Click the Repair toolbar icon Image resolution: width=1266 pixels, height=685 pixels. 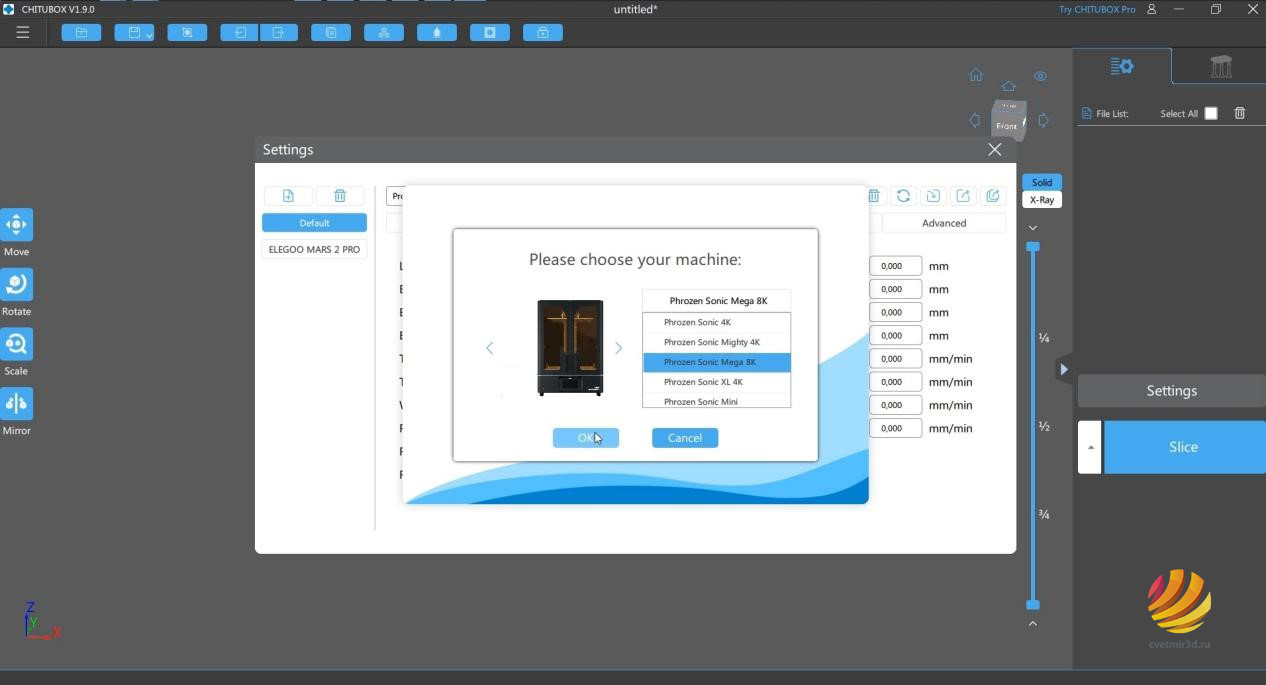tap(543, 32)
